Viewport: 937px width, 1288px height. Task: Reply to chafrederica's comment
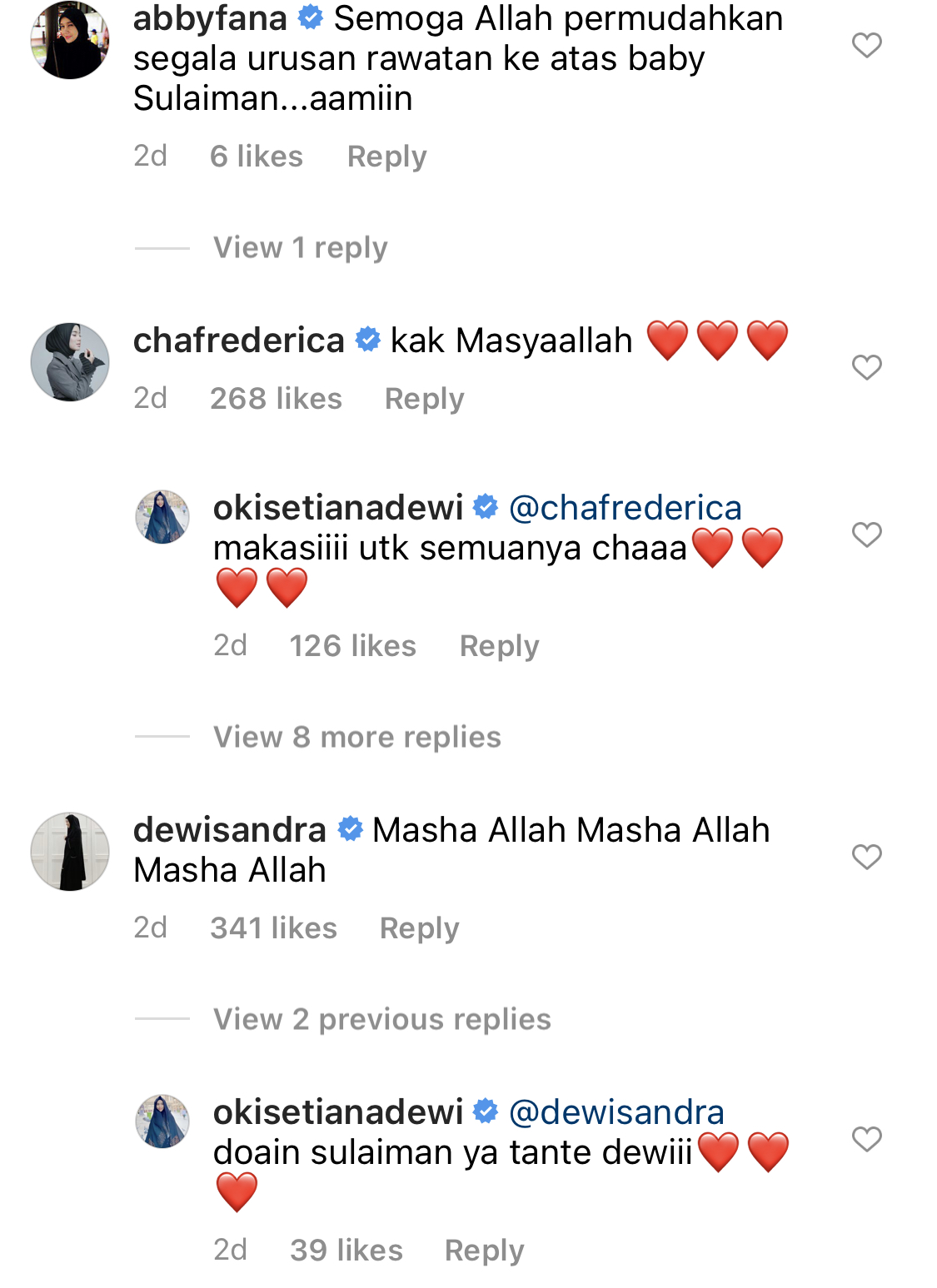click(x=424, y=399)
